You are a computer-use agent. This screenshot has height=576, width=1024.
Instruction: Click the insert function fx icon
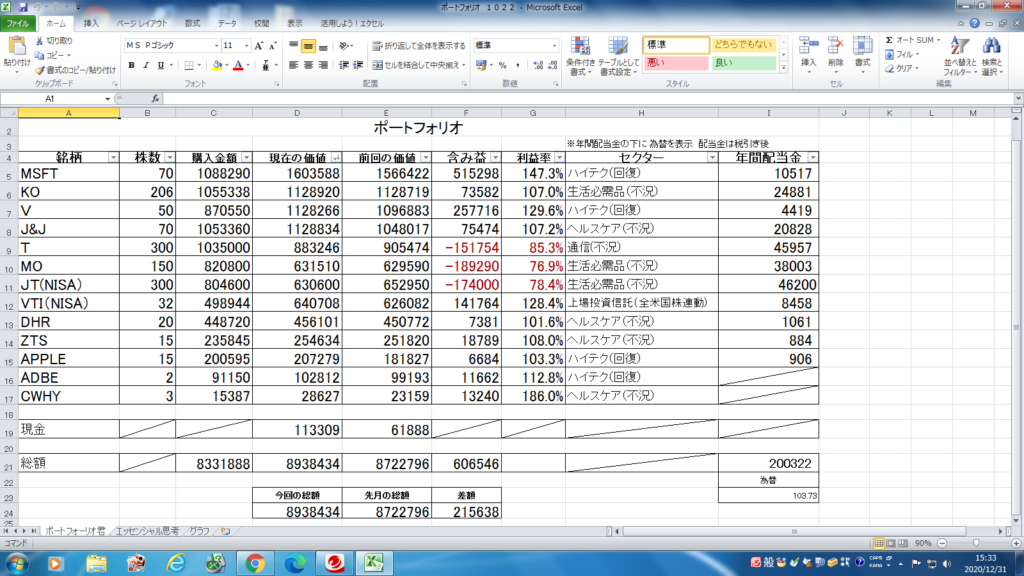coord(155,99)
